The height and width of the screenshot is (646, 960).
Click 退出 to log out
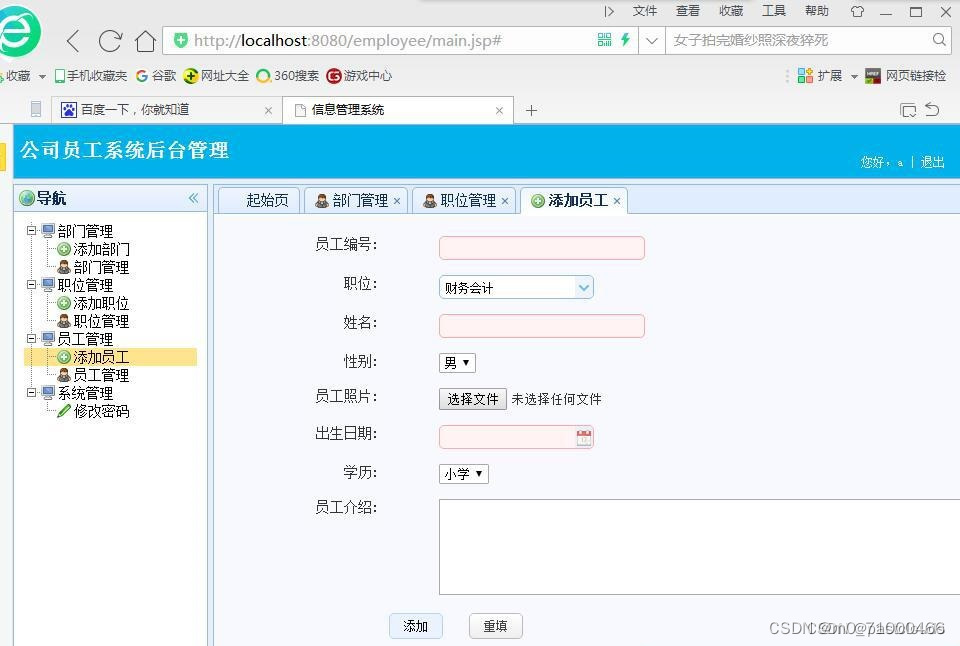coord(932,161)
